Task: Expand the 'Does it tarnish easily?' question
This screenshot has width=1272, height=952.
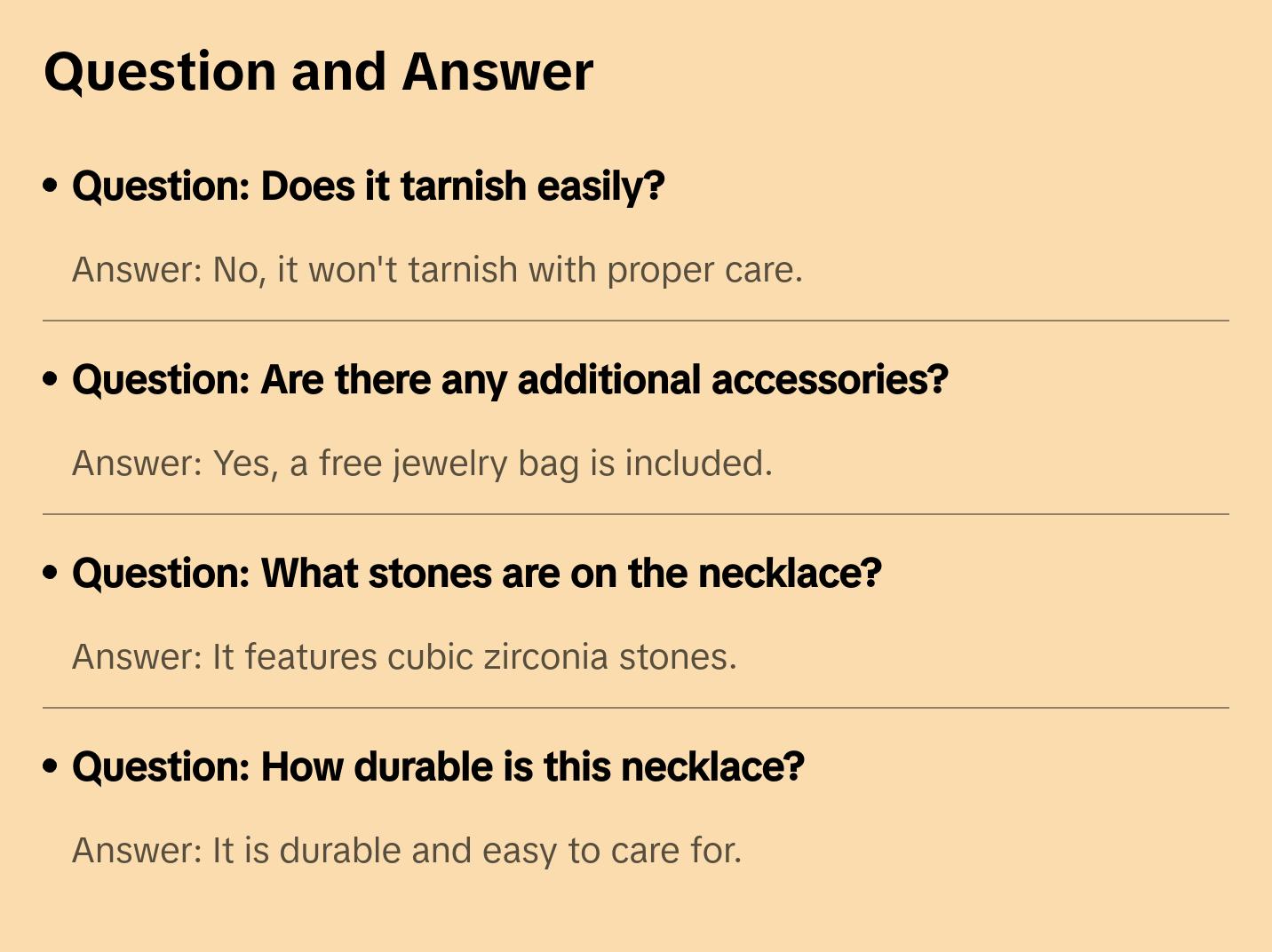Action: tap(368, 186)
